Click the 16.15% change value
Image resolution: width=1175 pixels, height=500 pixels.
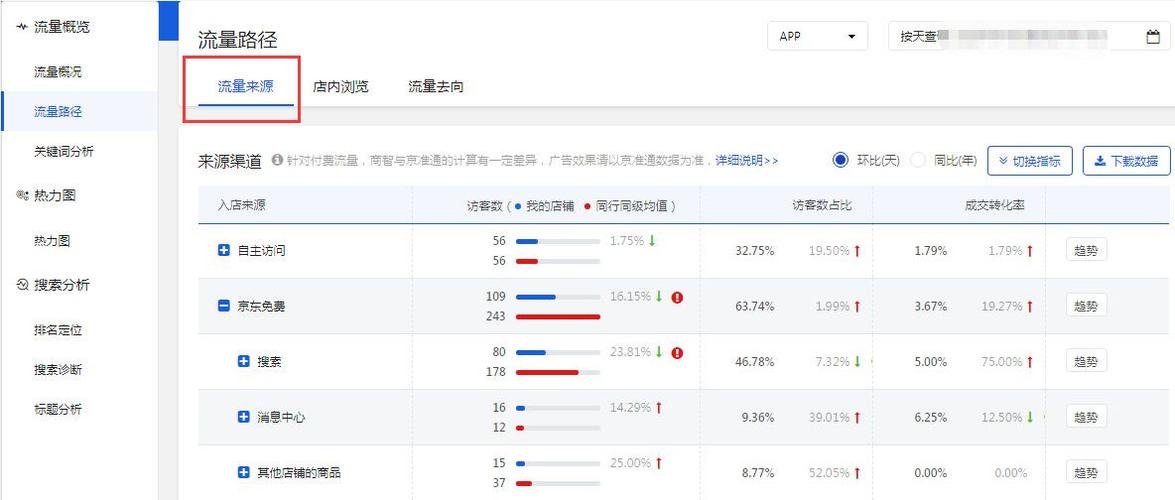[630, 296]
